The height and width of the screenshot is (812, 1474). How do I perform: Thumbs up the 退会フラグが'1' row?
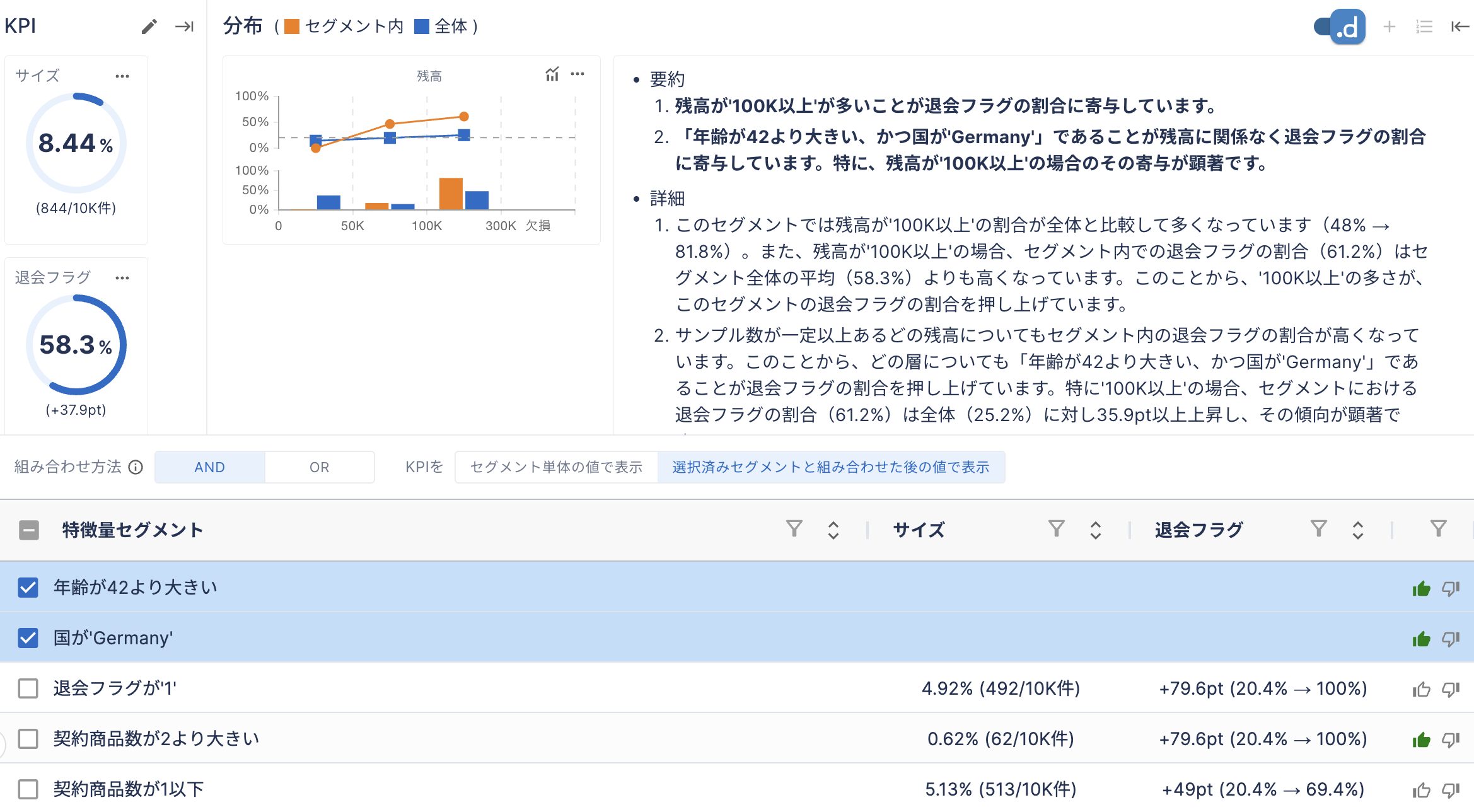point(1421,689)
